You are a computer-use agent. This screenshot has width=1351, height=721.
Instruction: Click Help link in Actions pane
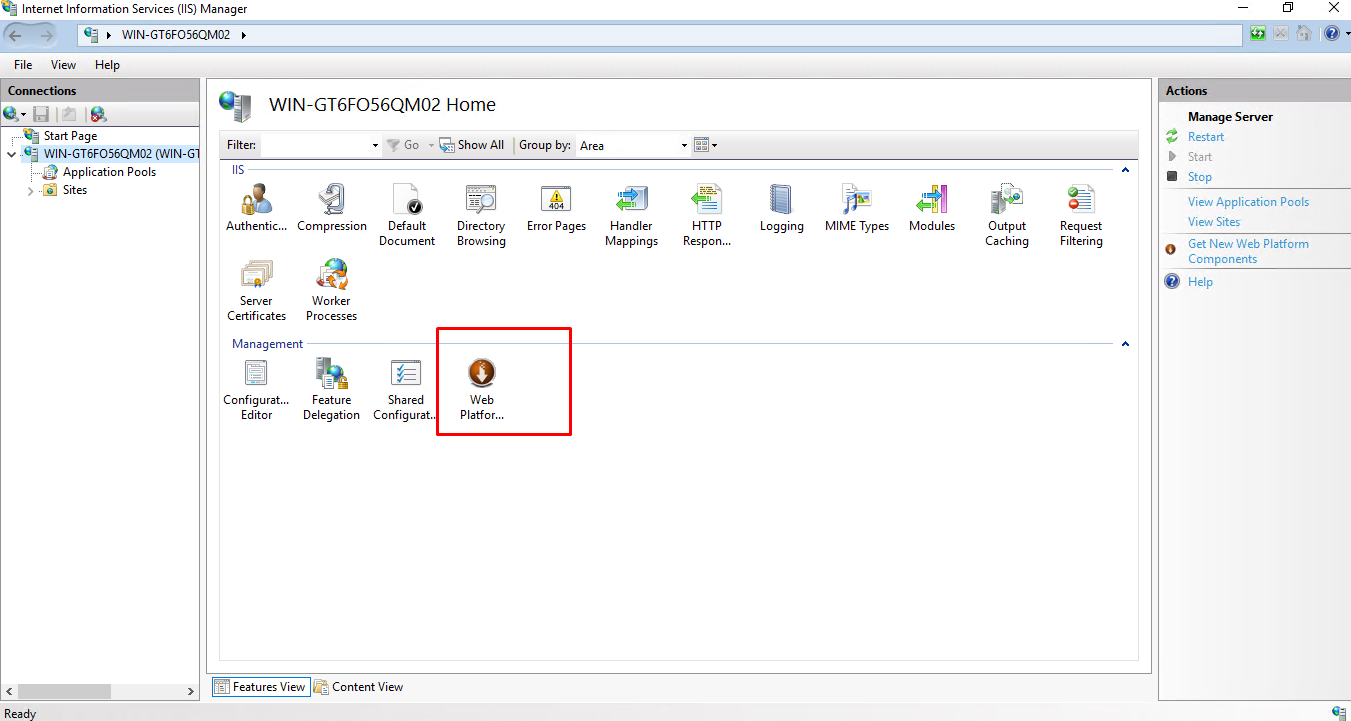tap(1200, 282)
